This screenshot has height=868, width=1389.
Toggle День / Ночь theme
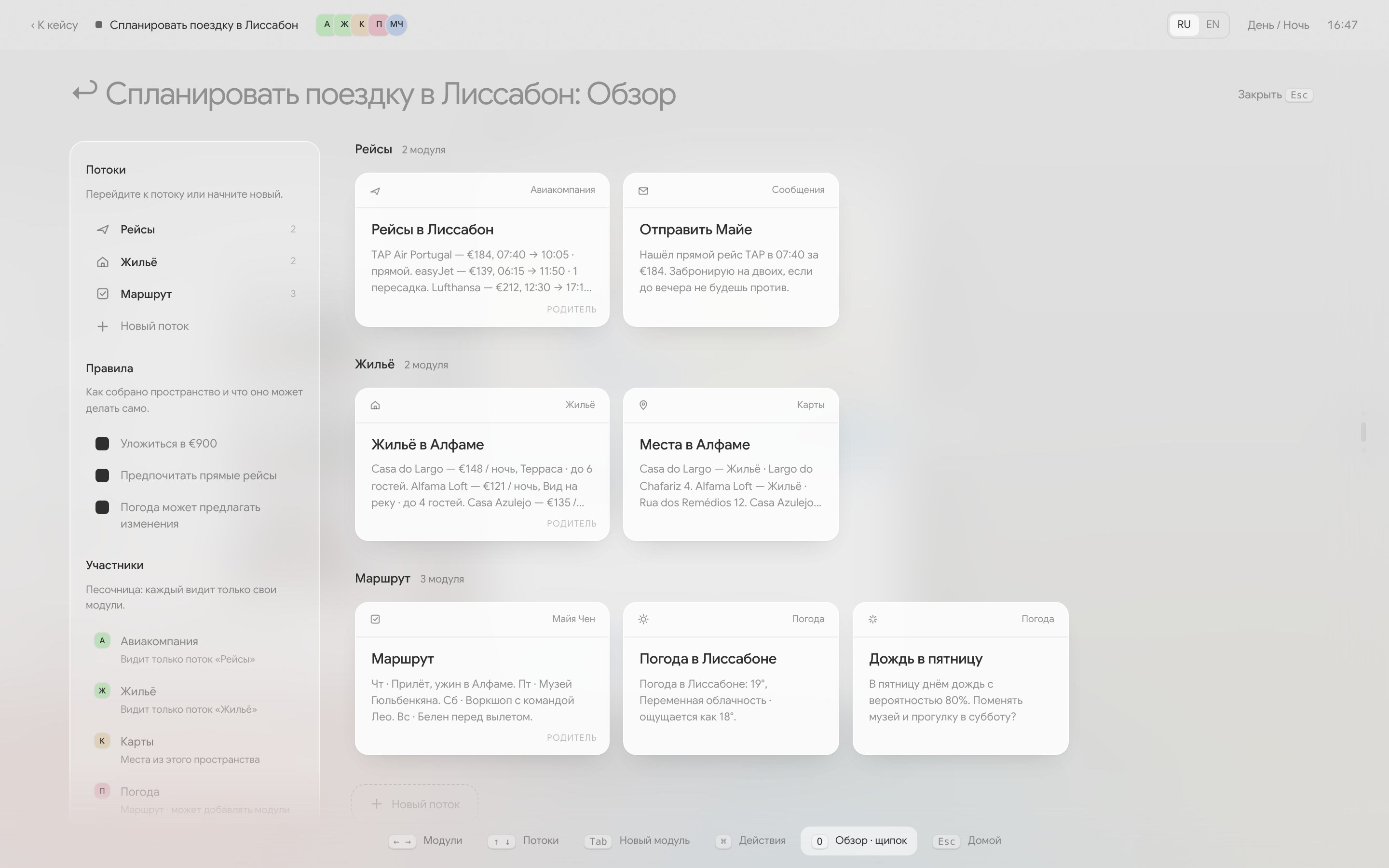[1278, 25]
